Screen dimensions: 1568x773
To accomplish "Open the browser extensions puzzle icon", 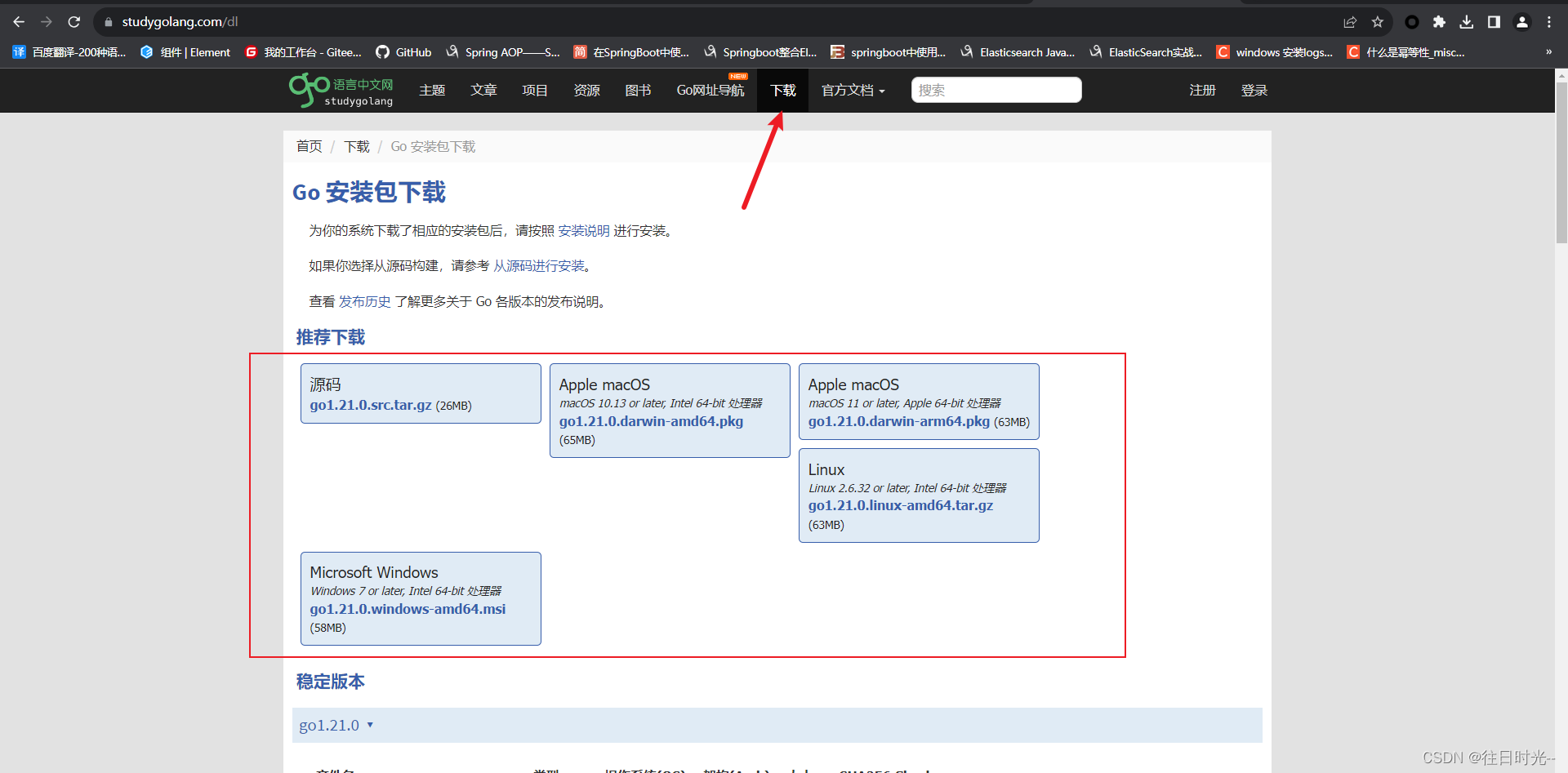I will [1439, 22].
